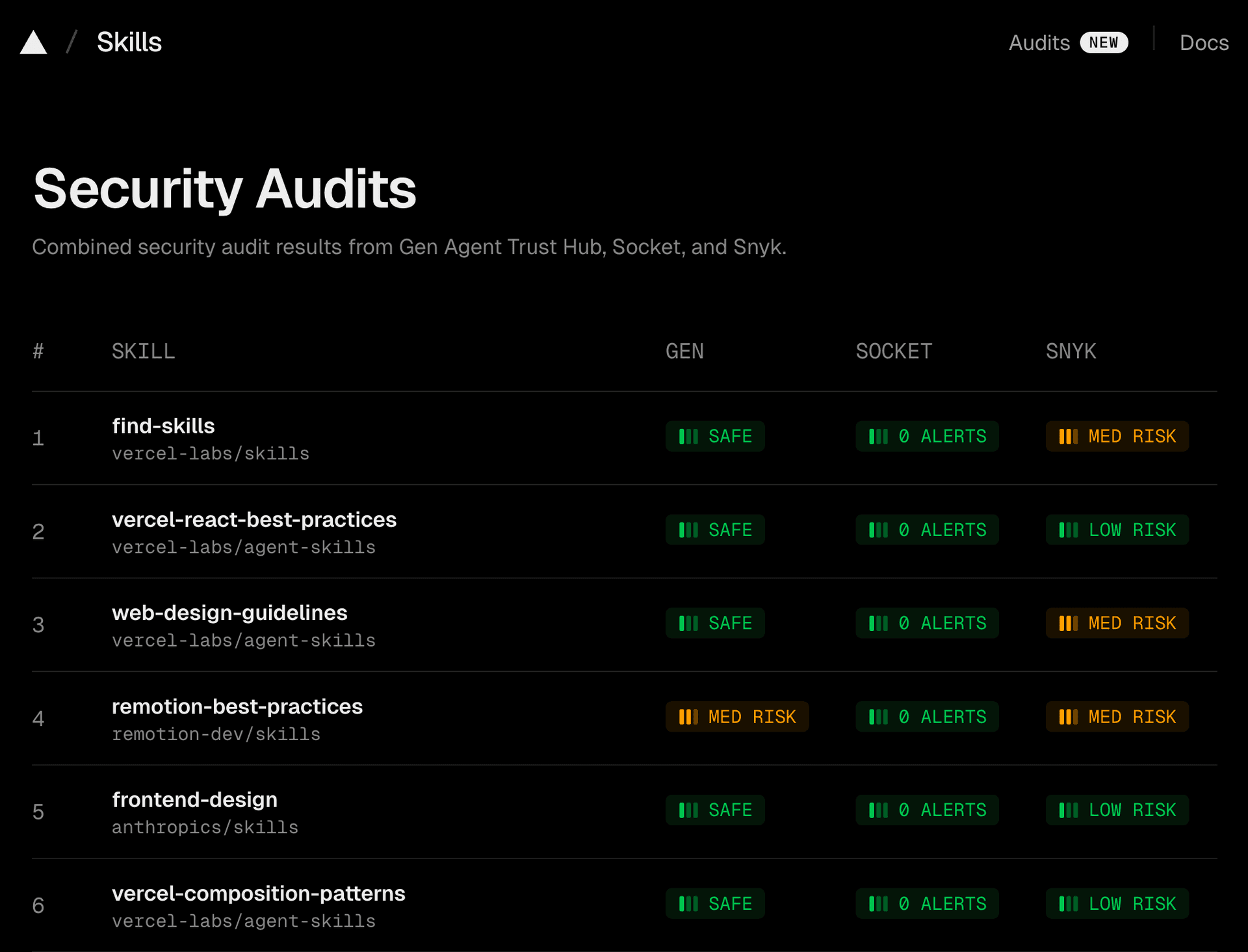1248x952 pixels.
Task: Click the SAFE badge for vercel-composition-patterns
Action: (x=715, y=903)
